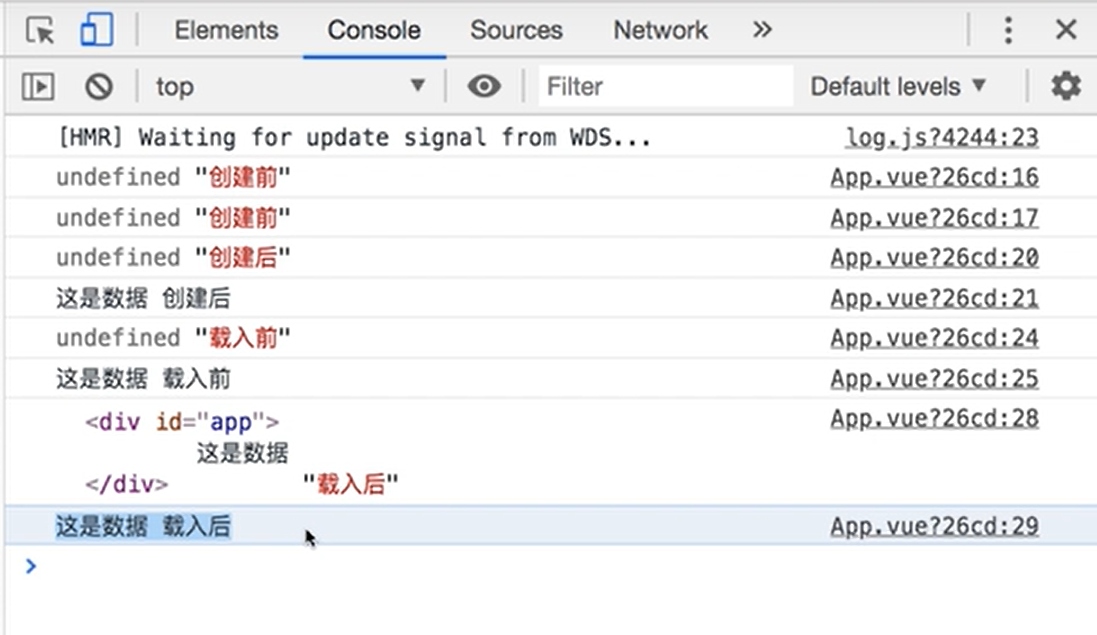
Task: Switch to the Elements tab
Action: (226, 31)
